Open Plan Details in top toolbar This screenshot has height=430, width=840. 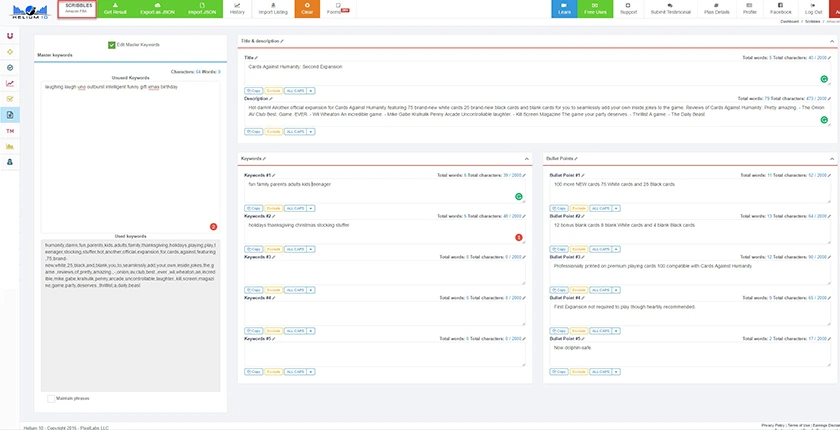(717, 9)
